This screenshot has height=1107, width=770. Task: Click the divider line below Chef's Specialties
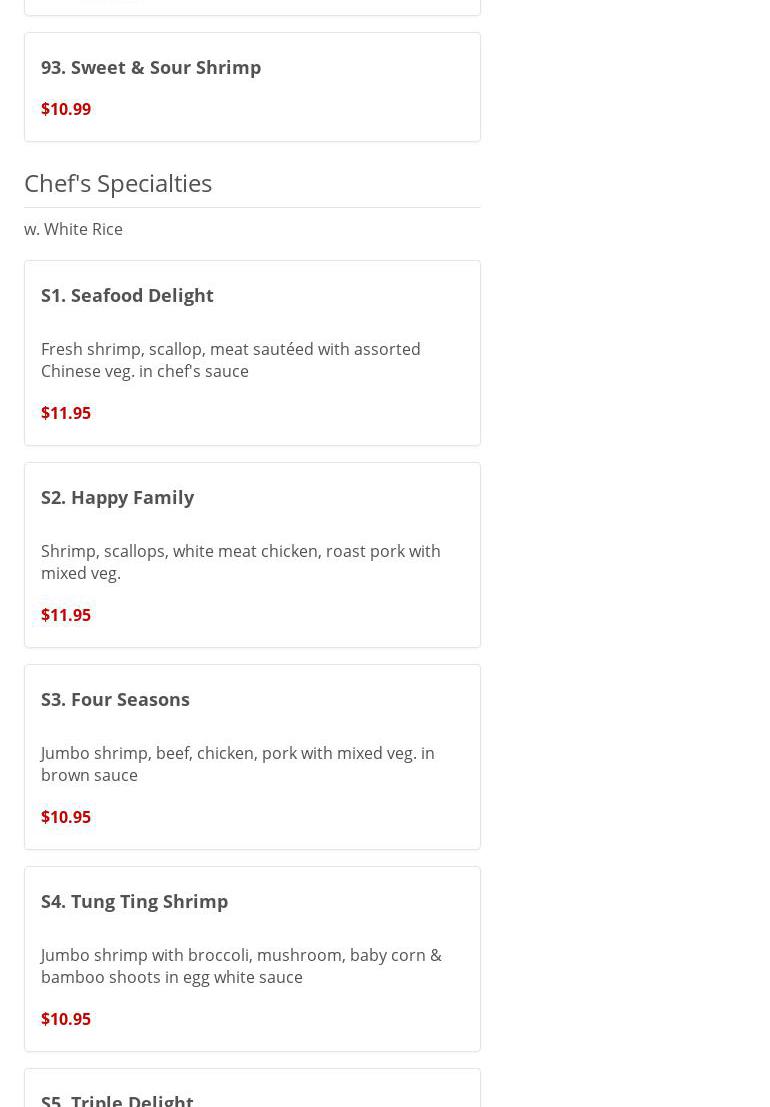click(252, 207)
